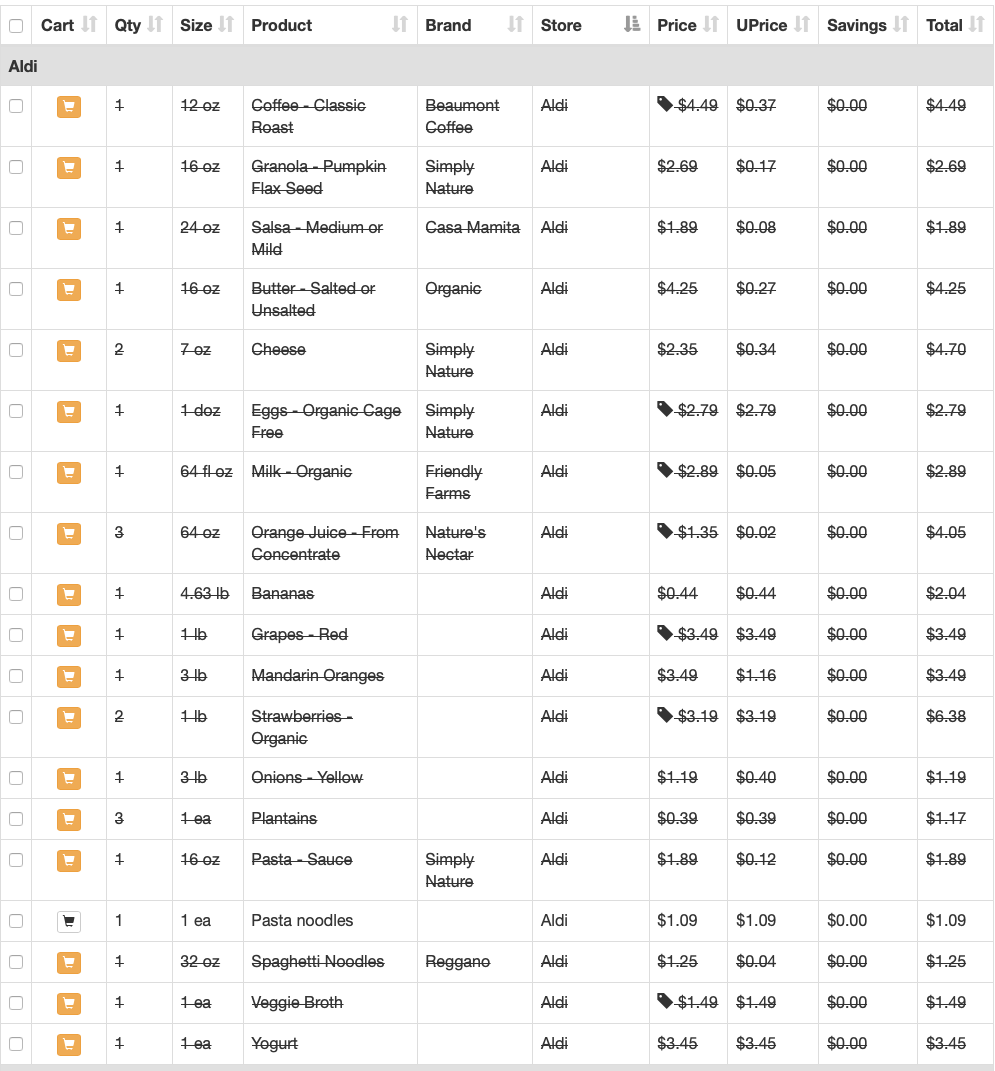The image size is (995, 1071).
Task: Sort the table by the Cart column
Action: [69, 25]
